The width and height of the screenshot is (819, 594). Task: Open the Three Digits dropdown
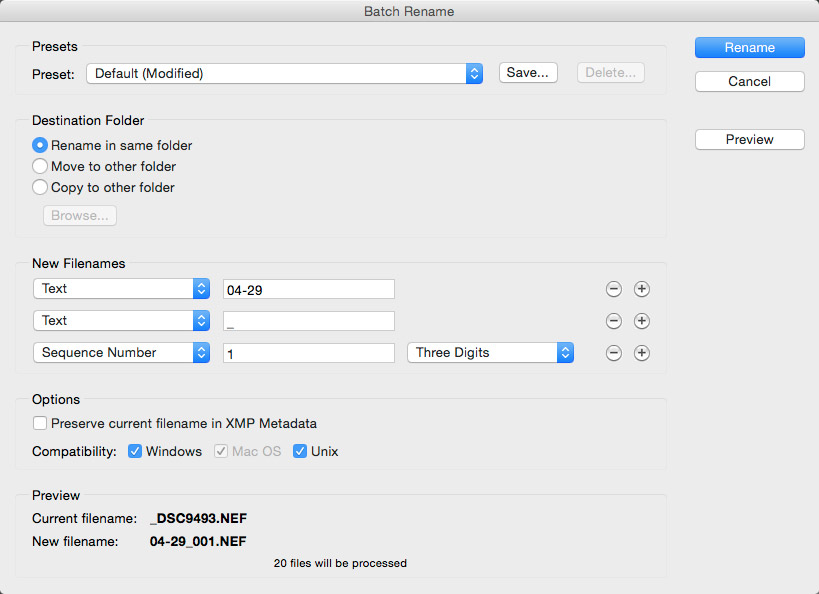point(490,353)
